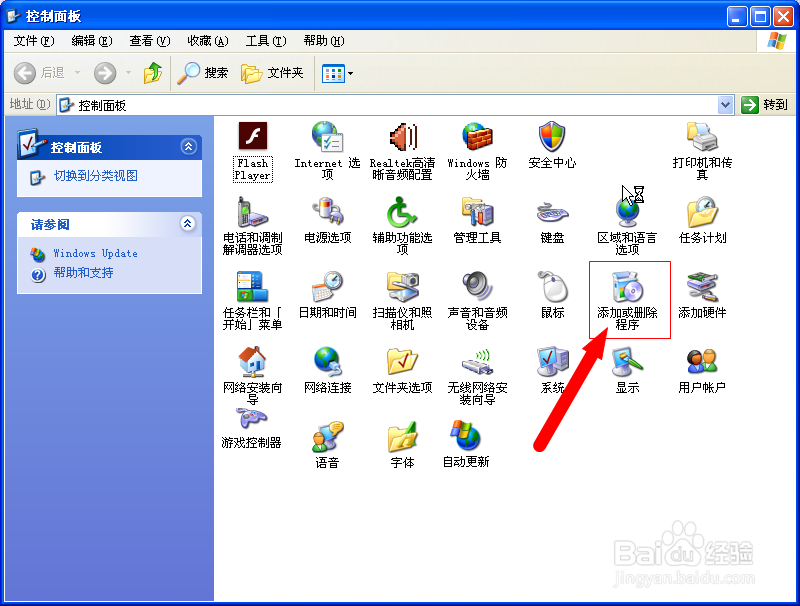Image resolution: width=800 pixels, height=606 pixels.
Task: Expand the back history dropdown arrow
Action: (78, 73)
